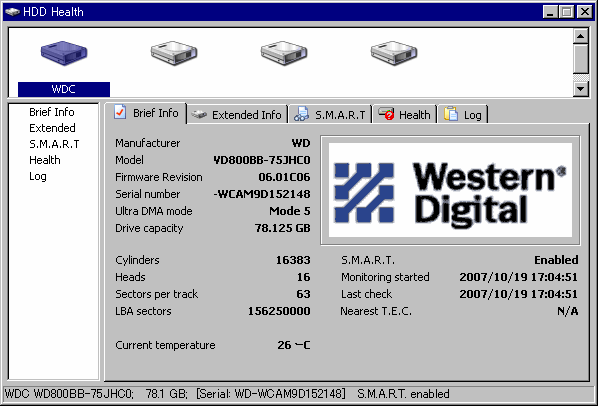Select the blue WDC hard drive icon
Viewport: 598px width, 406px height.
point(64,53)
